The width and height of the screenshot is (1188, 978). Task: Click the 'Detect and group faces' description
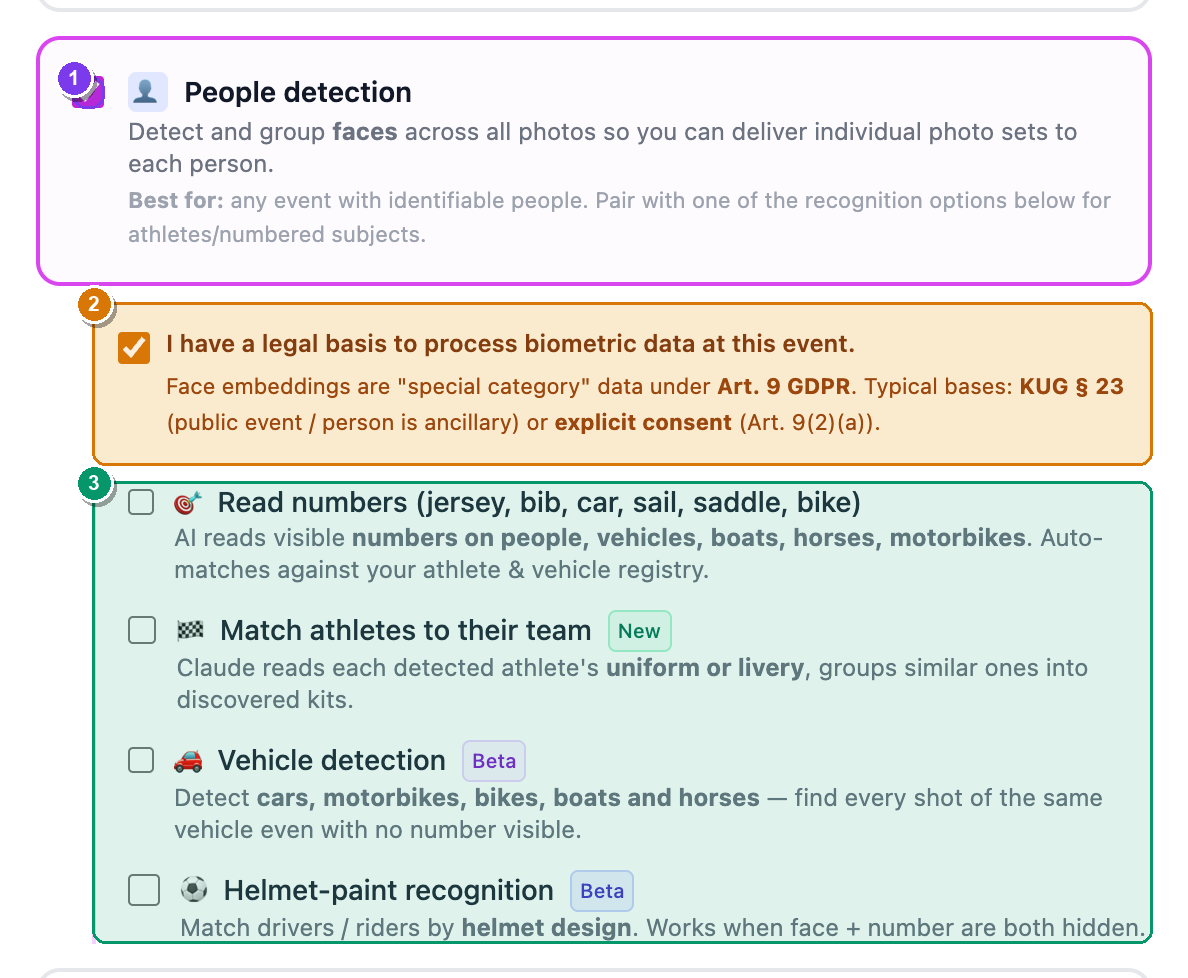pyautogui.click(x=602, y=148)
